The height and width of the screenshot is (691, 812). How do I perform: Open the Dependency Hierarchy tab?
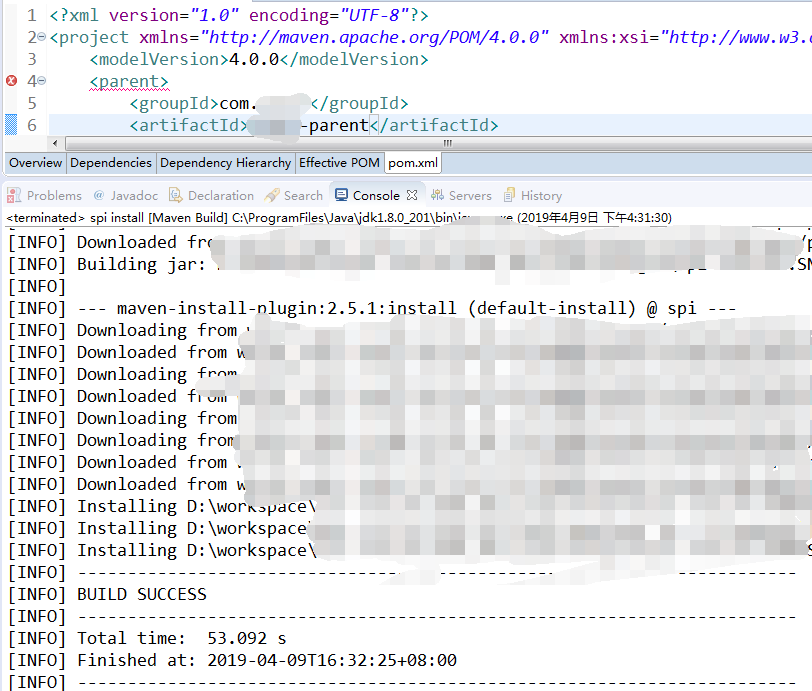225,163
